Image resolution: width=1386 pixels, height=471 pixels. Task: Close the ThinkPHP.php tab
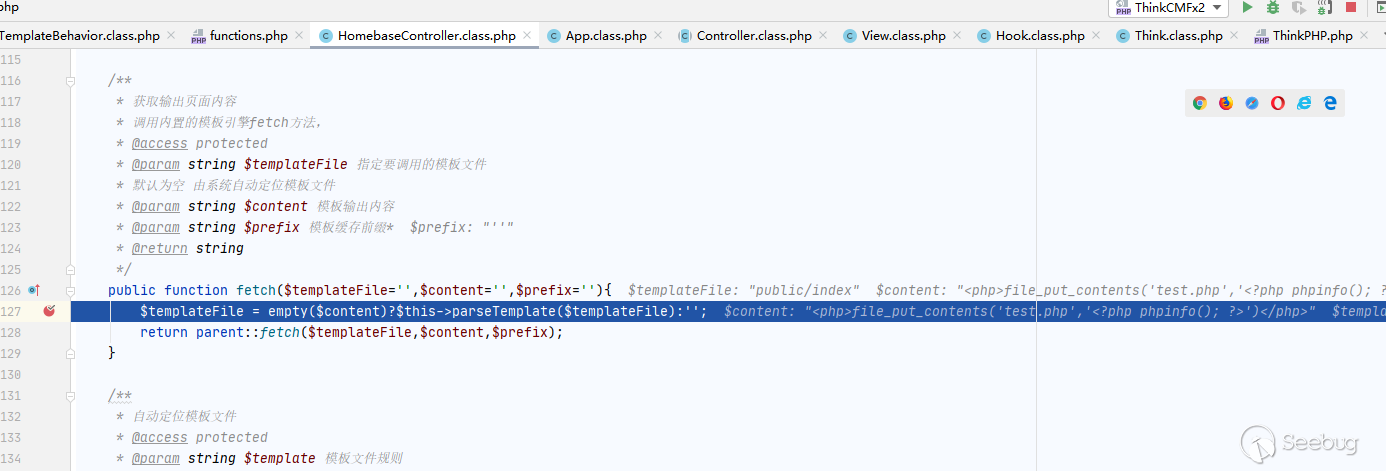click(1363, 36)
